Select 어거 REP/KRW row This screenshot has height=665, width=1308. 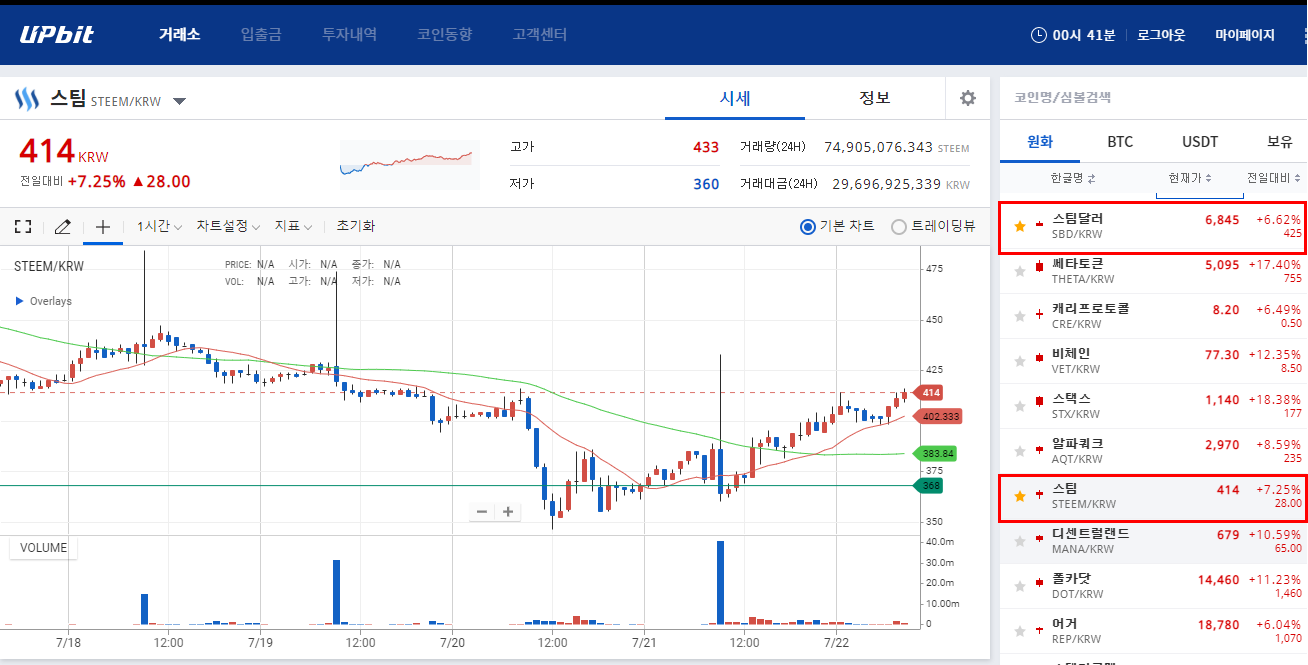click(1153, 632)
